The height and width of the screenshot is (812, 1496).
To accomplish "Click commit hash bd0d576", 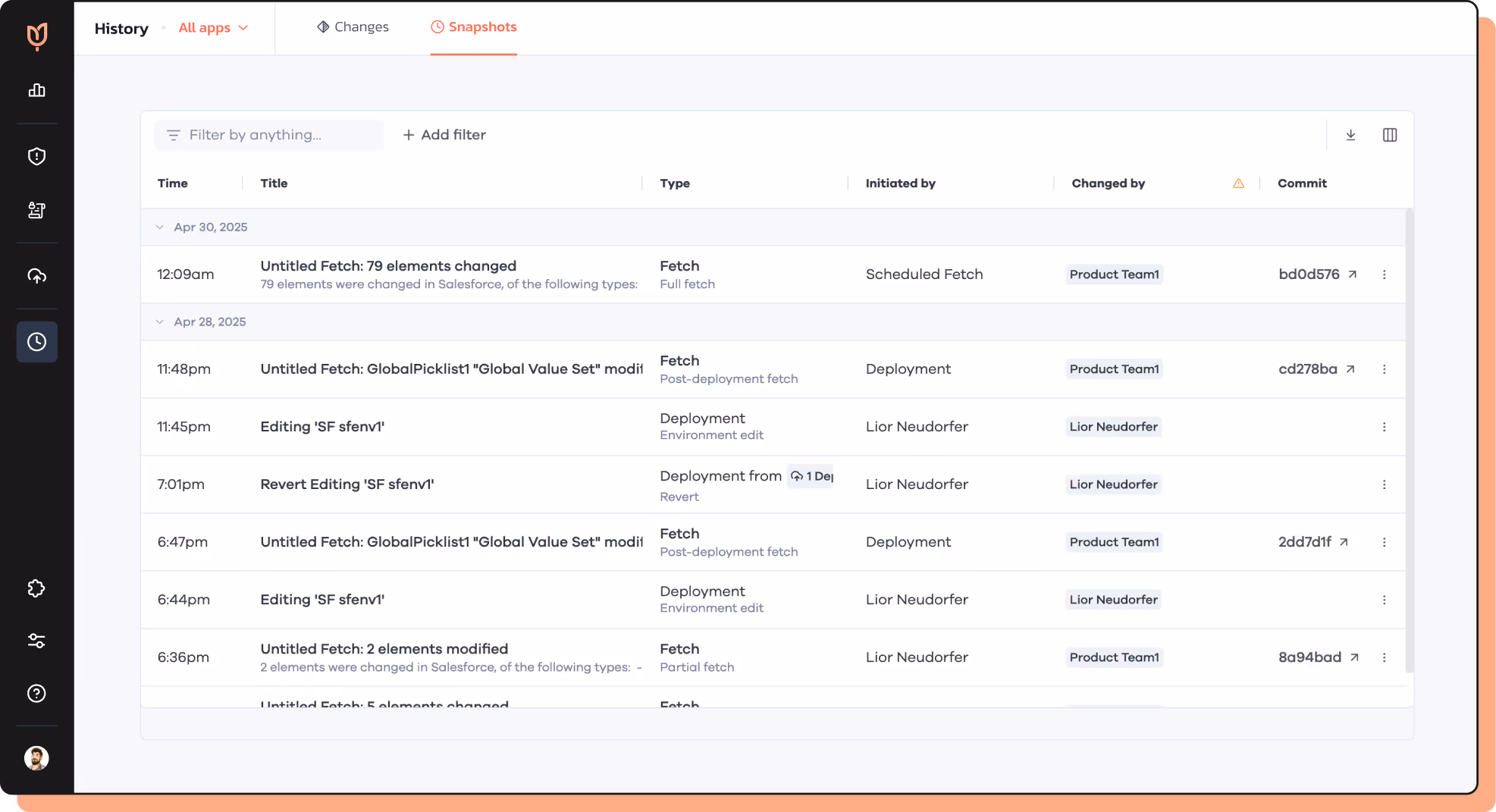I will point(1309,274).
